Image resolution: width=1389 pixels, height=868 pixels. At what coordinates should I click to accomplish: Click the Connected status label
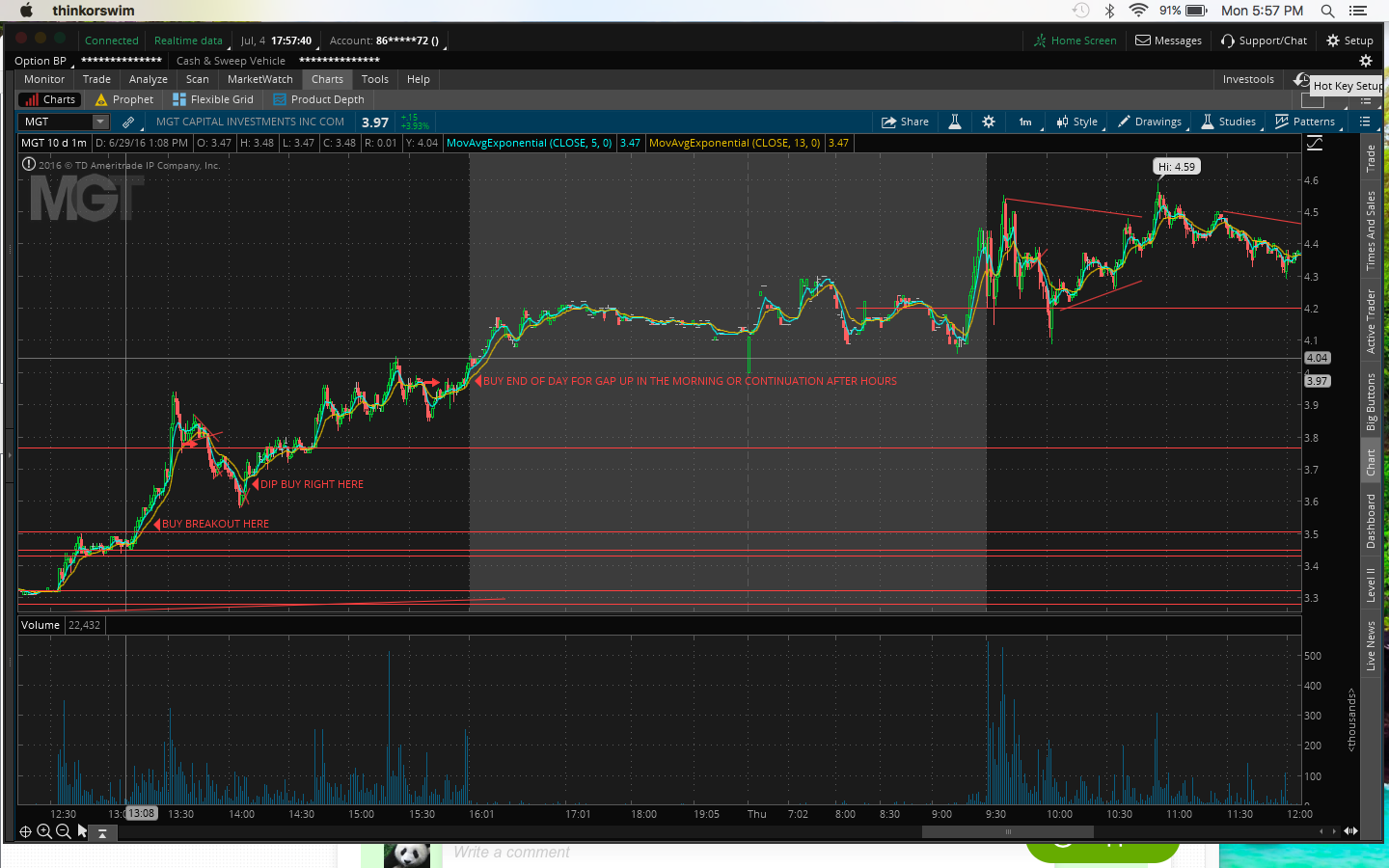pos(112,41)
